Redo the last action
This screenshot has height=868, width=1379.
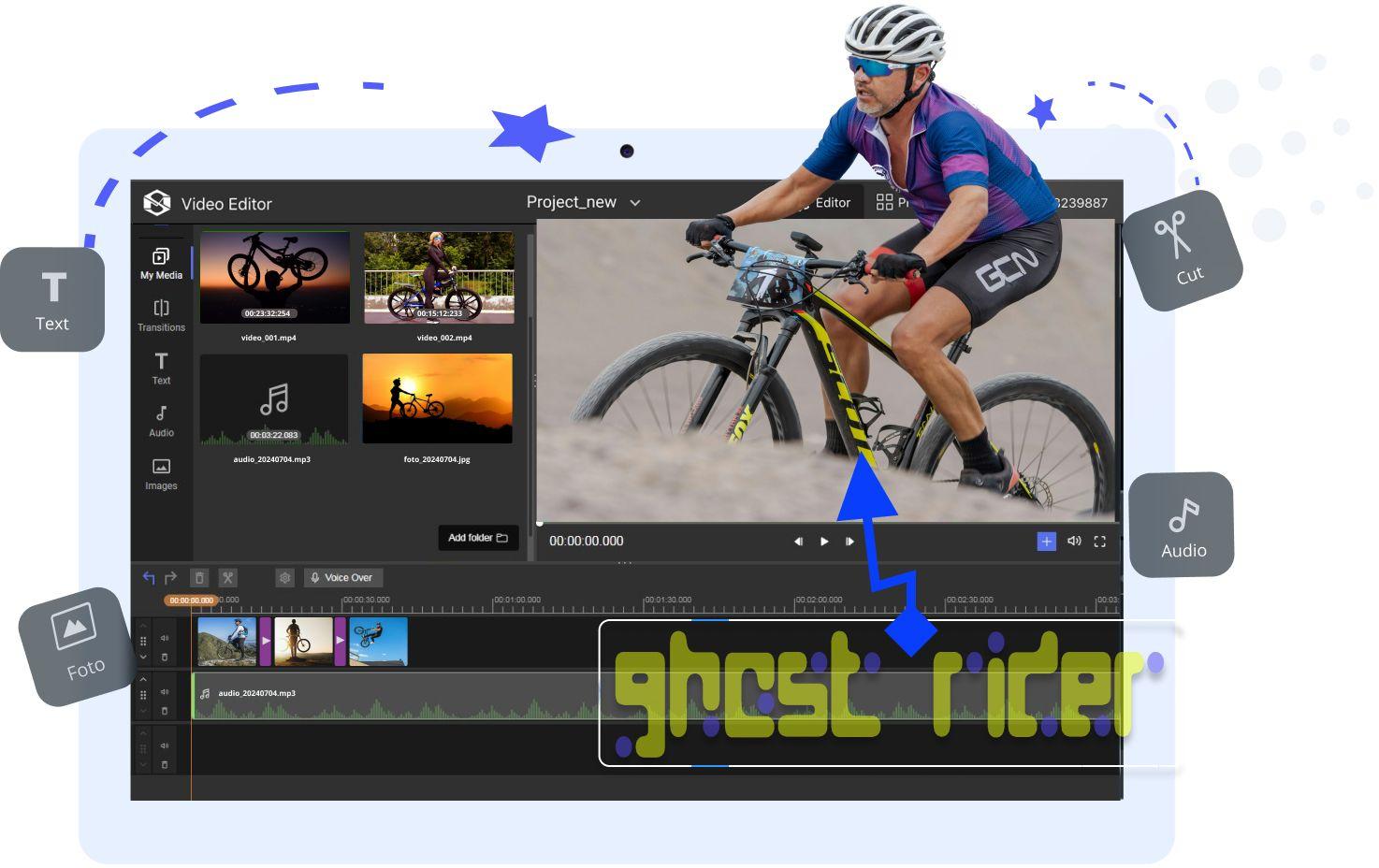[x=170, y=578]
